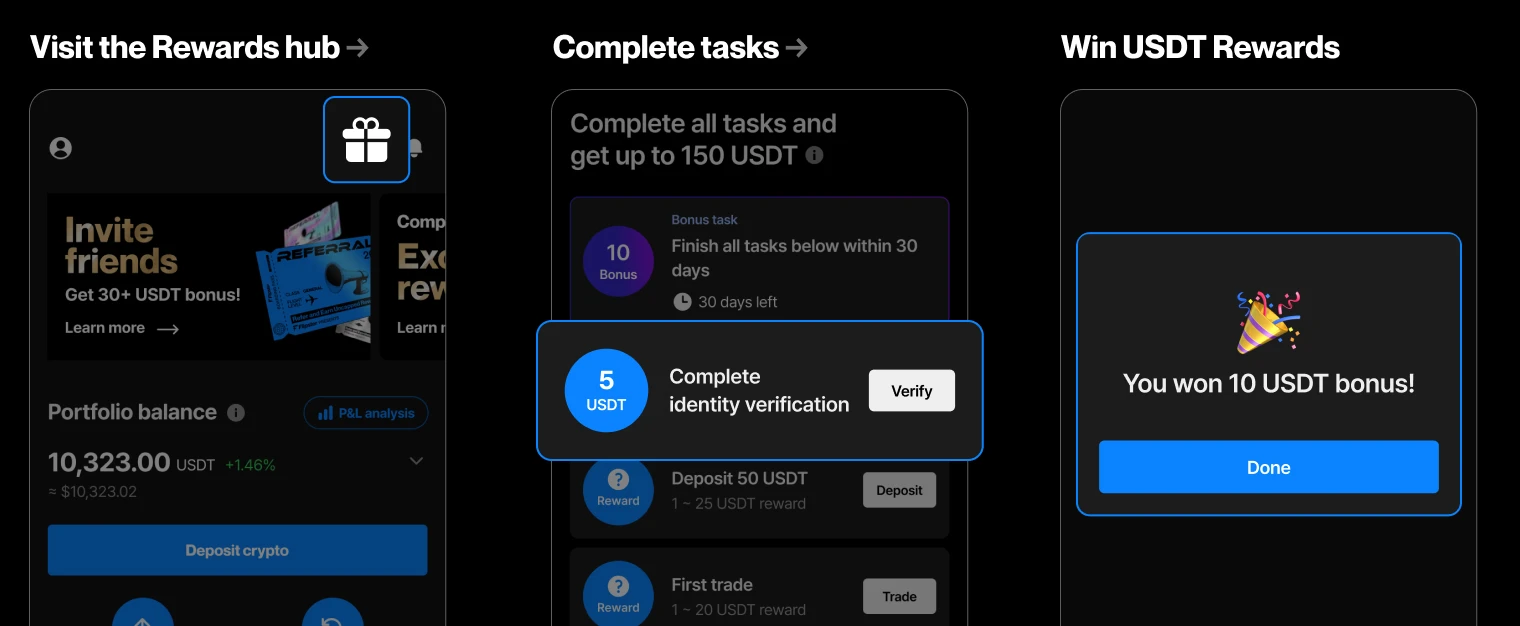Tap the 5 USDT circle badge
This screenshot has height=626, width=1520.
606,390
